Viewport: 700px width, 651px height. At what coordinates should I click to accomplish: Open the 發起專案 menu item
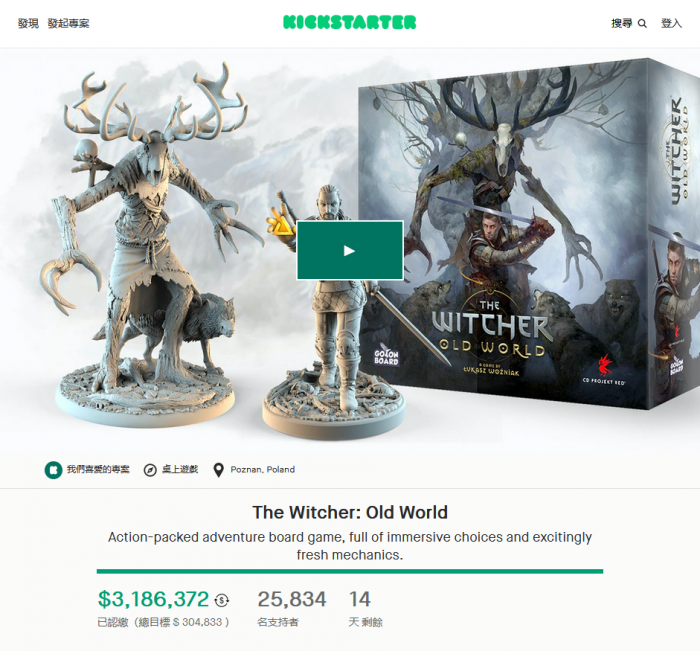(x=68, y=23)
